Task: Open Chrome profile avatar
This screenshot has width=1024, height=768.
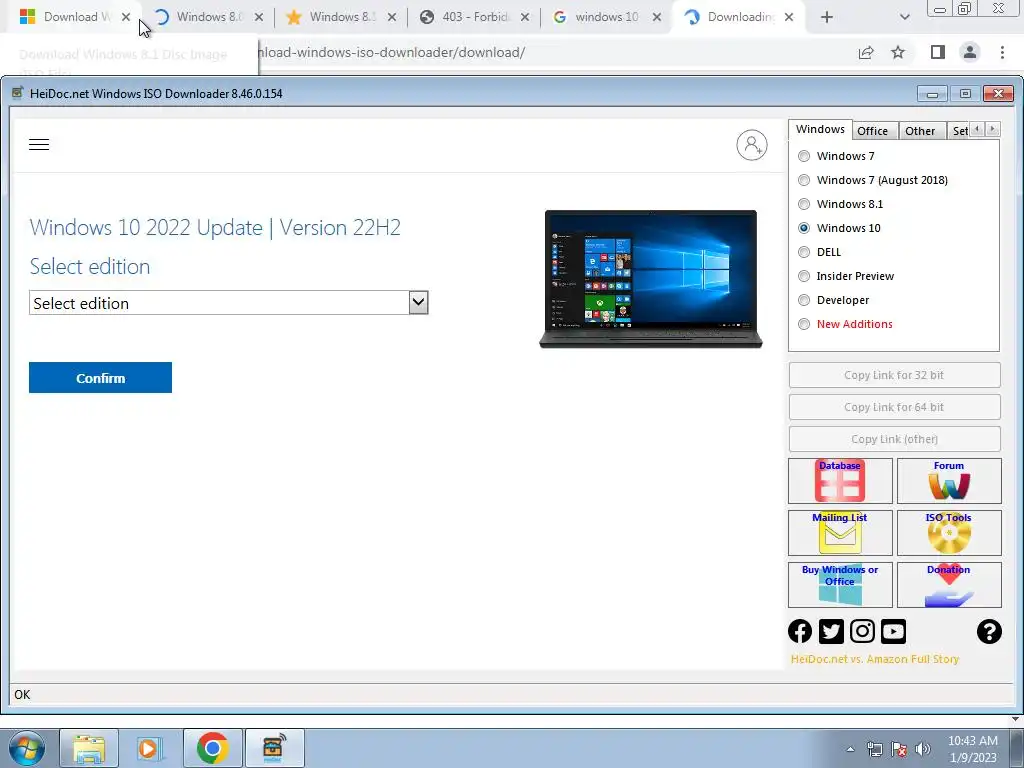Action: pos(970,52)
